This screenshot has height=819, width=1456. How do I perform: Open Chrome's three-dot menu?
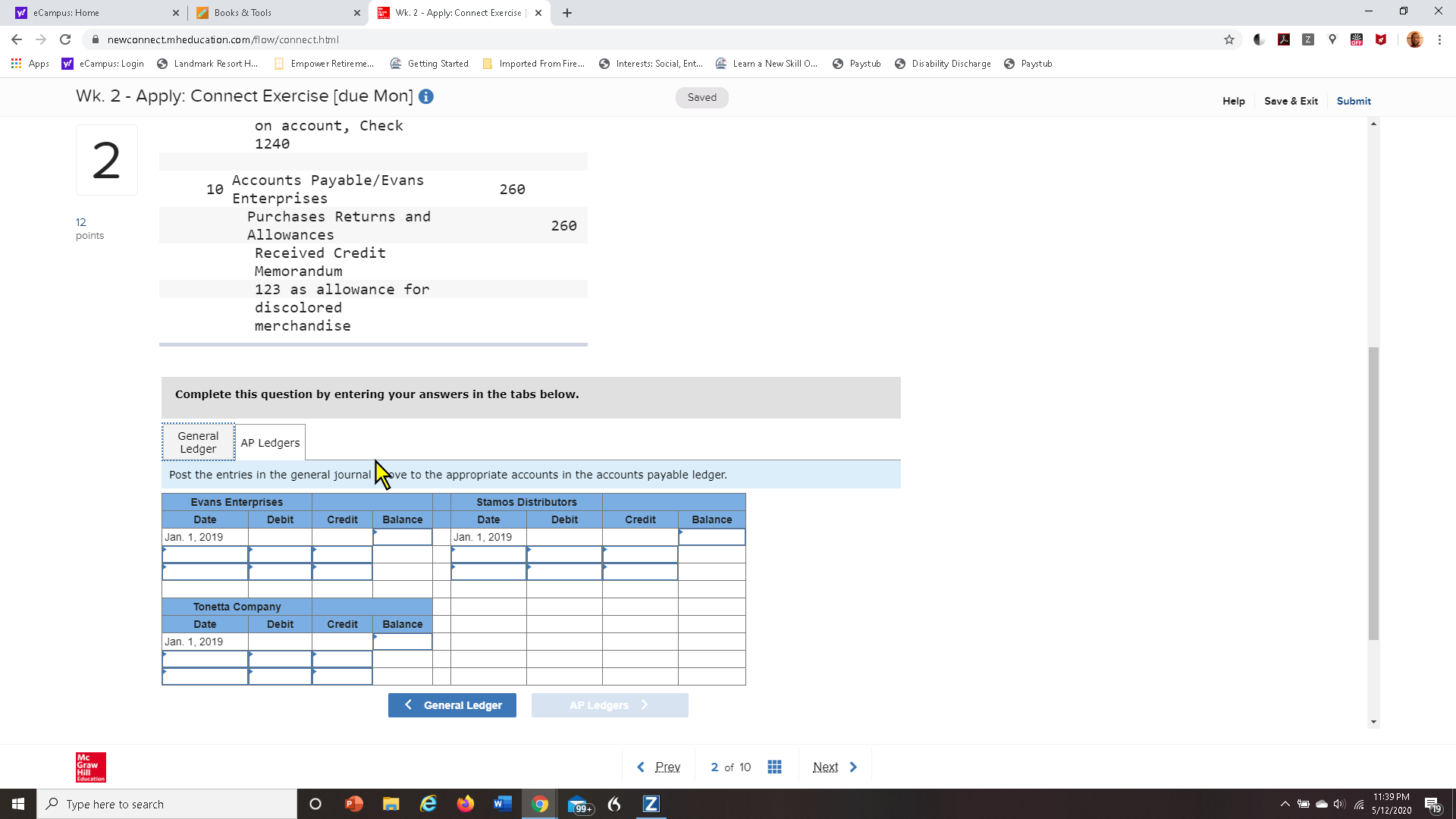1440,39
